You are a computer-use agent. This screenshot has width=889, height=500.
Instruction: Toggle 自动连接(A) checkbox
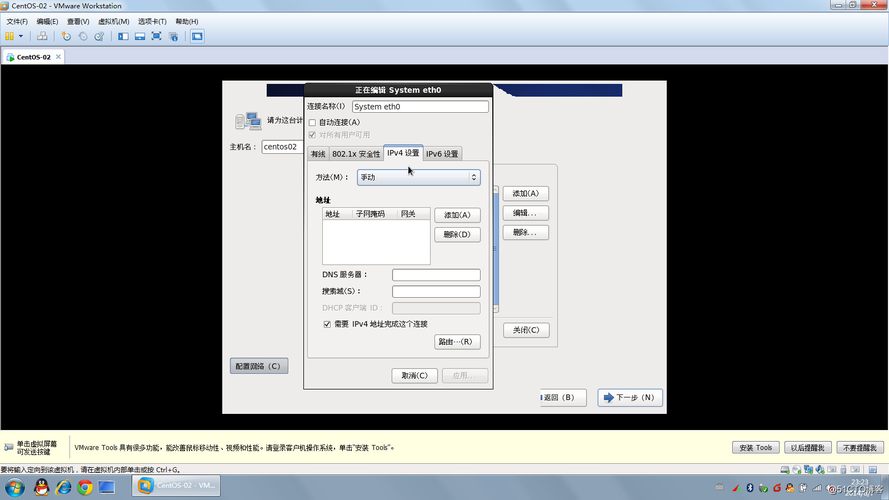312,122
